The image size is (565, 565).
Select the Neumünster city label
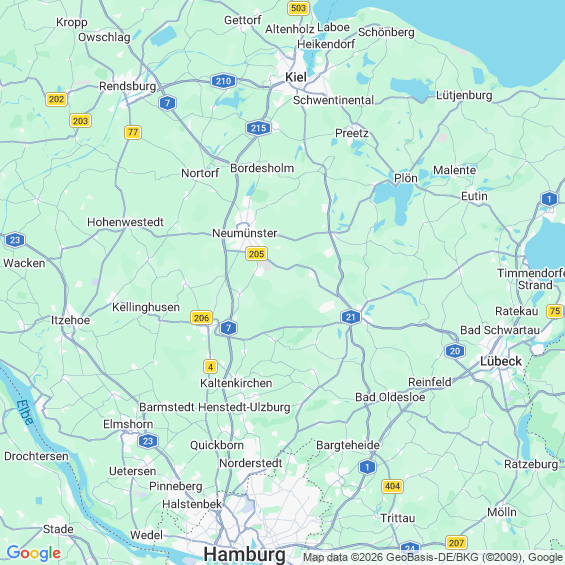click(244, 233)
